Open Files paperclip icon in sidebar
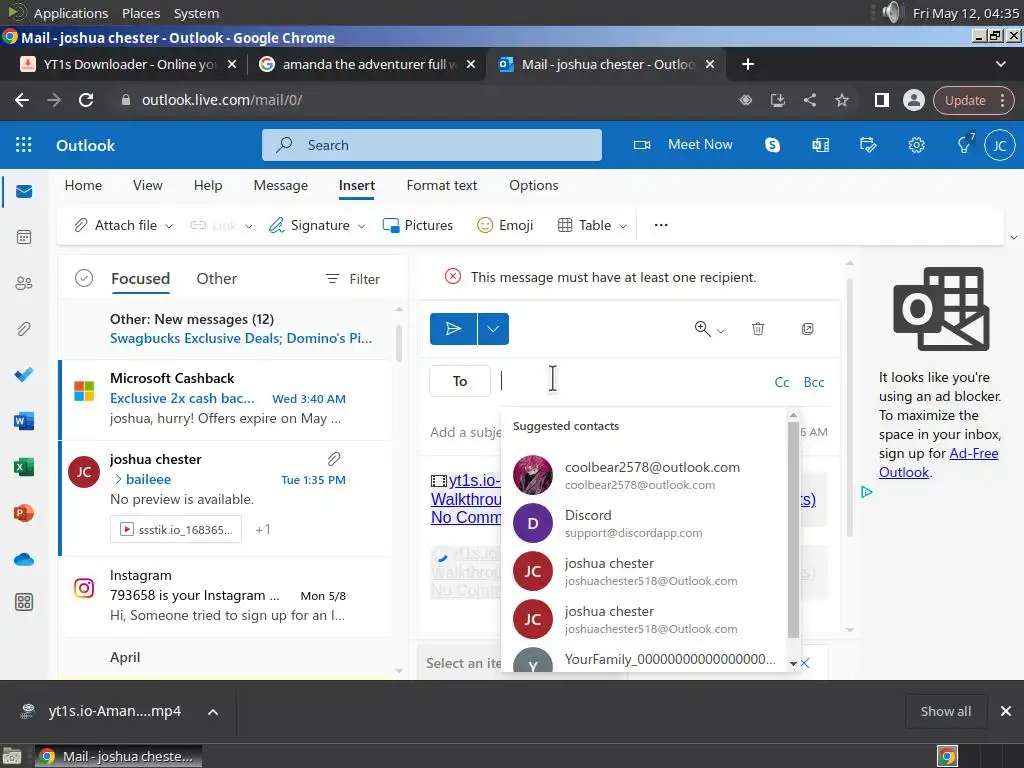Screen dimensions: 1024x768 [24, 328]
